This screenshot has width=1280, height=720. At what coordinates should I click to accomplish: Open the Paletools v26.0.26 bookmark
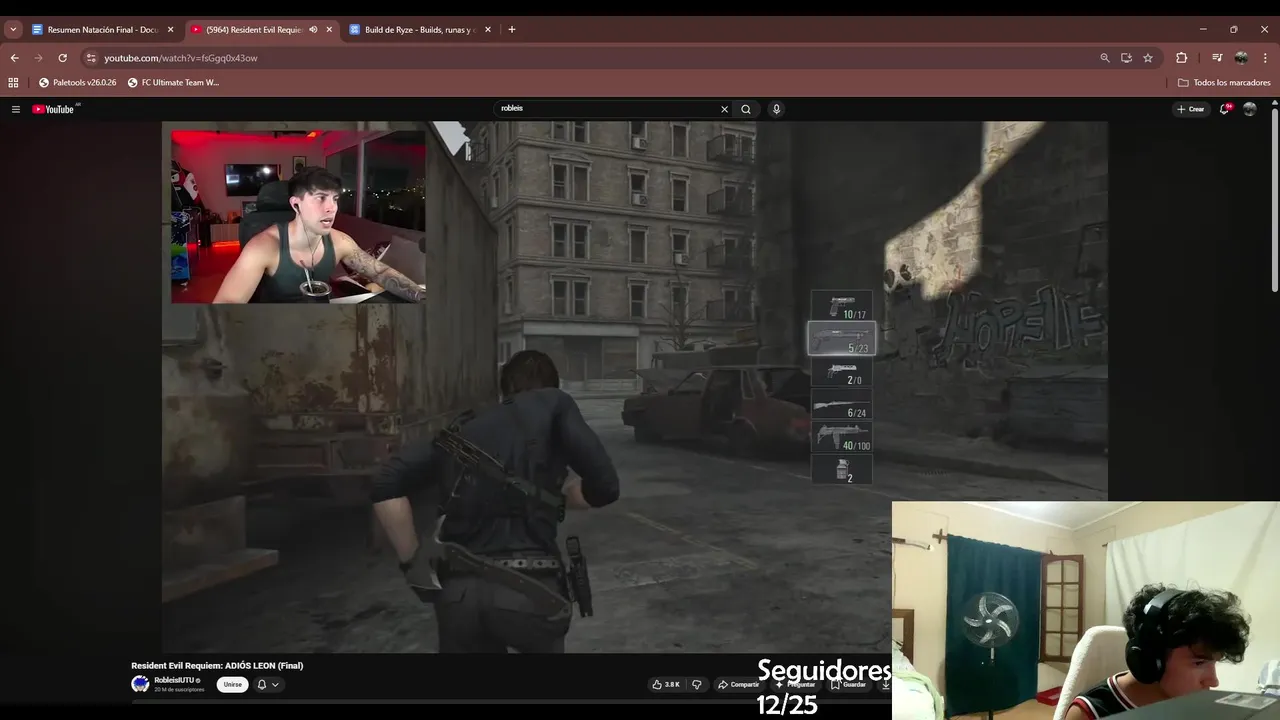click(x=78, y=83)
